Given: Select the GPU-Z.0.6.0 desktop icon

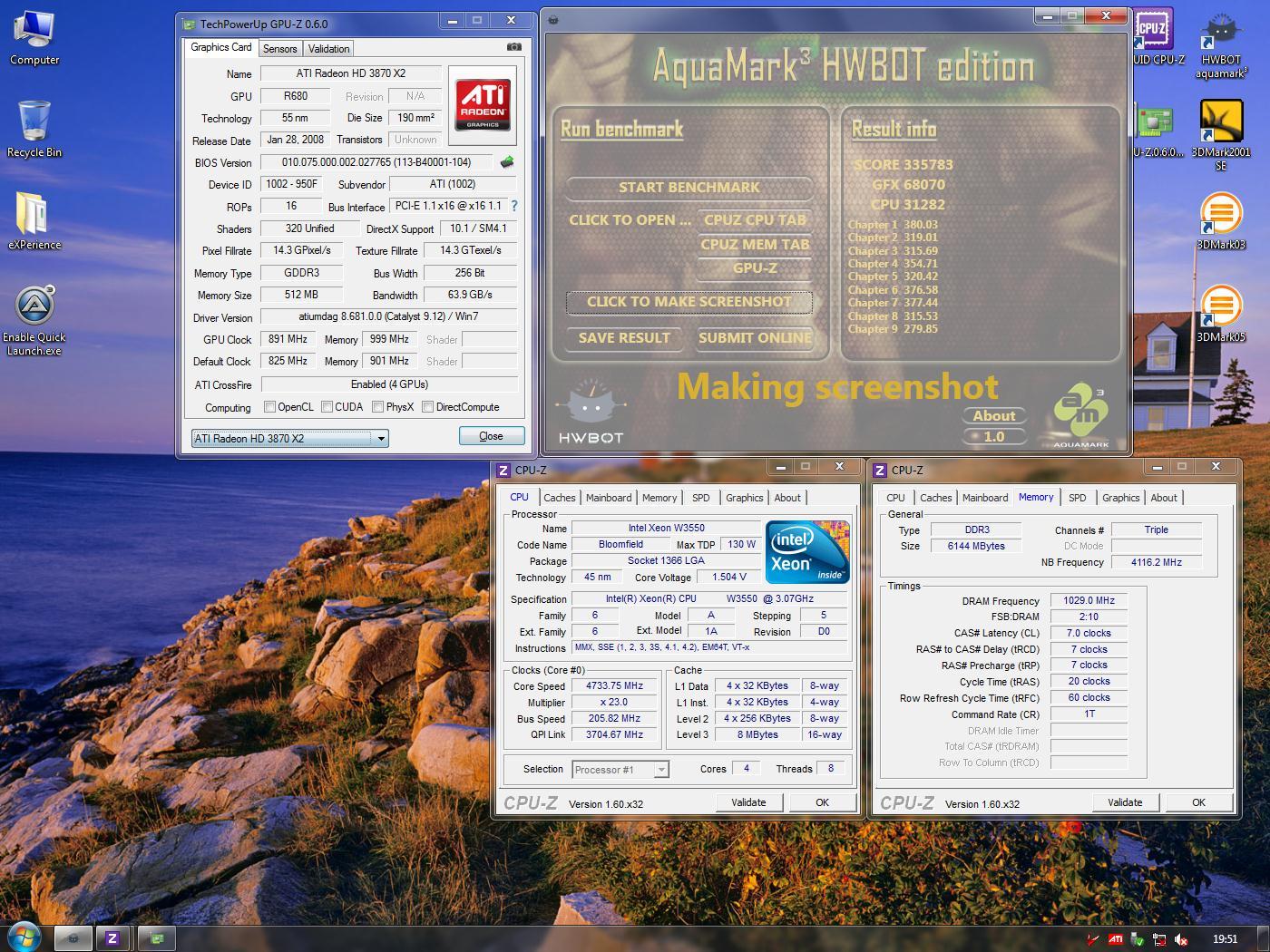Looking at the screenshot, I should pyautogui.click(x=1158, y=132).
